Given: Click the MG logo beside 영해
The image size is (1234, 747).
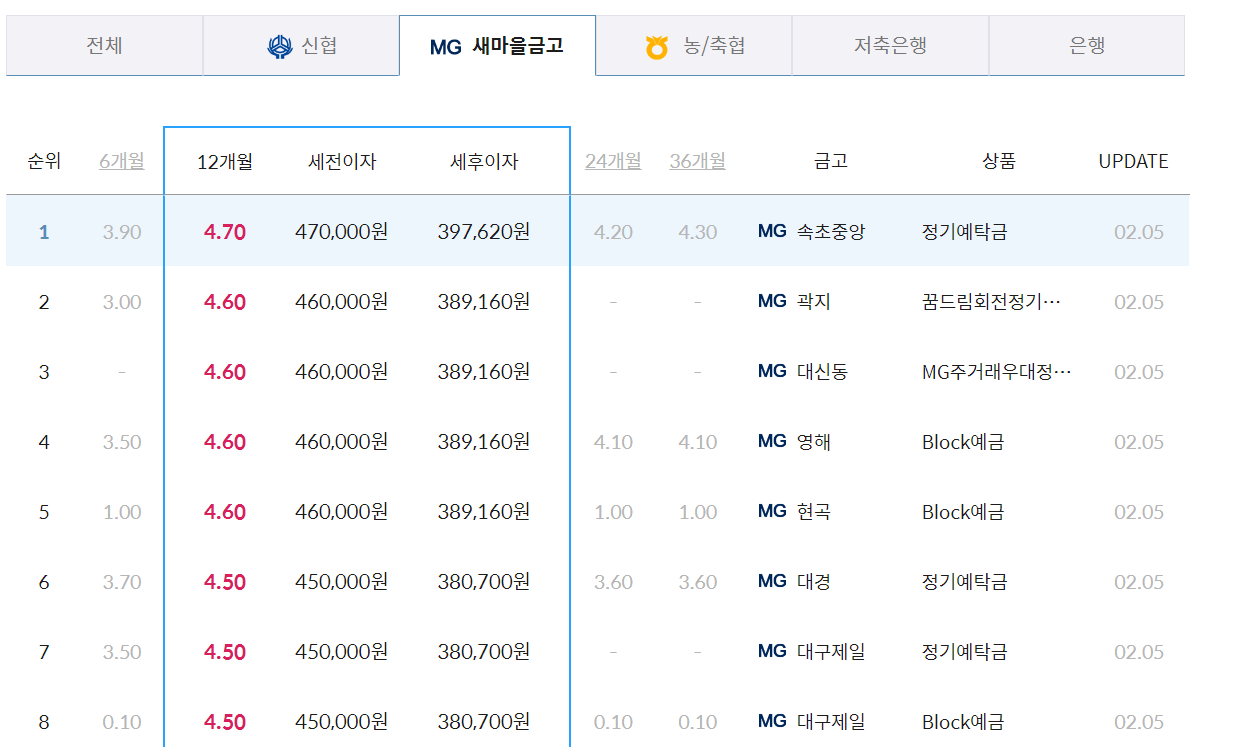Looking at the screenshot, I should [x=772, y=441].
